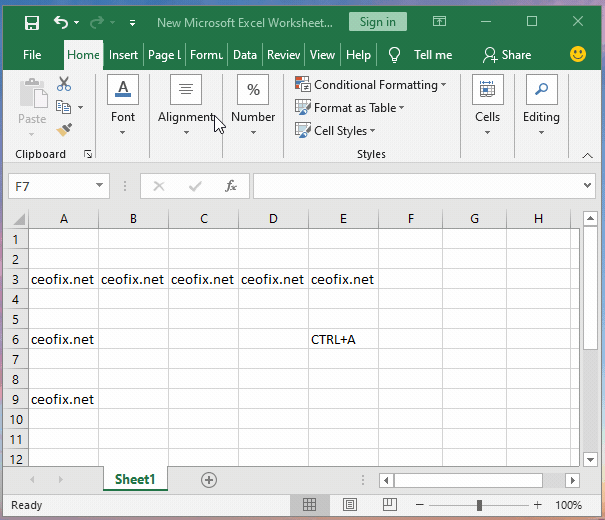The height and width of the screenshot is (520, 605).
Task: Expand the Alignment group
Action: pos(186,105)
